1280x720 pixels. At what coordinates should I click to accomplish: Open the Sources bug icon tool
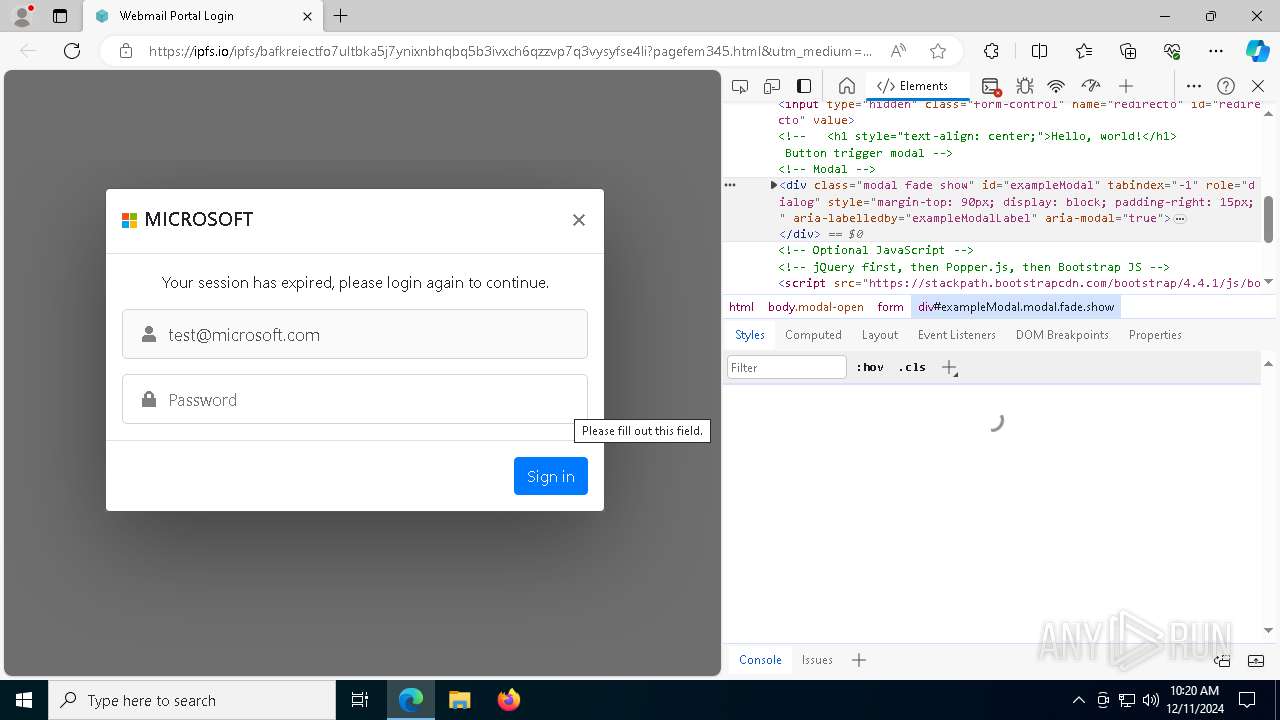[1024, 86]
